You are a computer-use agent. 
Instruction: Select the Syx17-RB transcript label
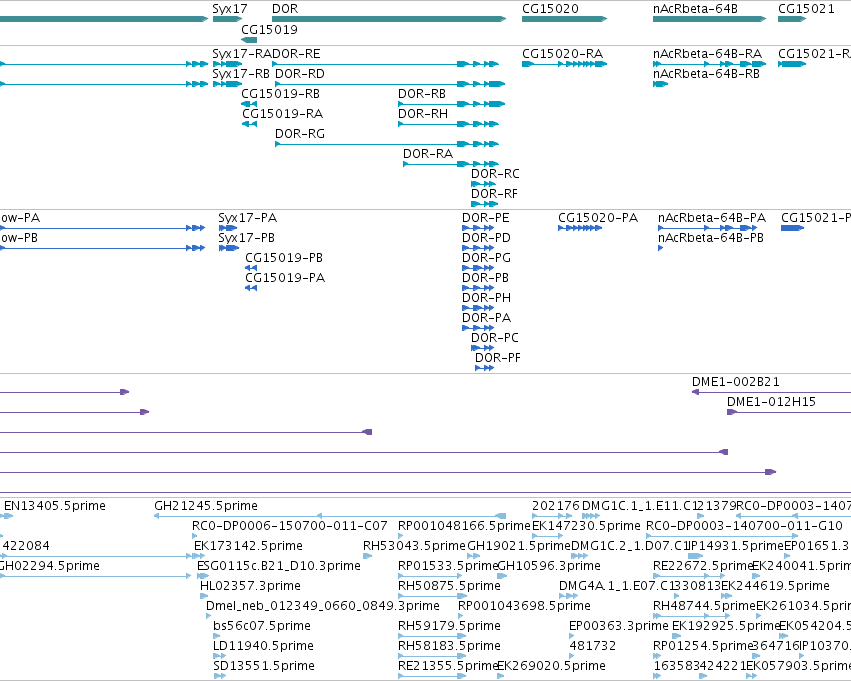tap(241, 74)
